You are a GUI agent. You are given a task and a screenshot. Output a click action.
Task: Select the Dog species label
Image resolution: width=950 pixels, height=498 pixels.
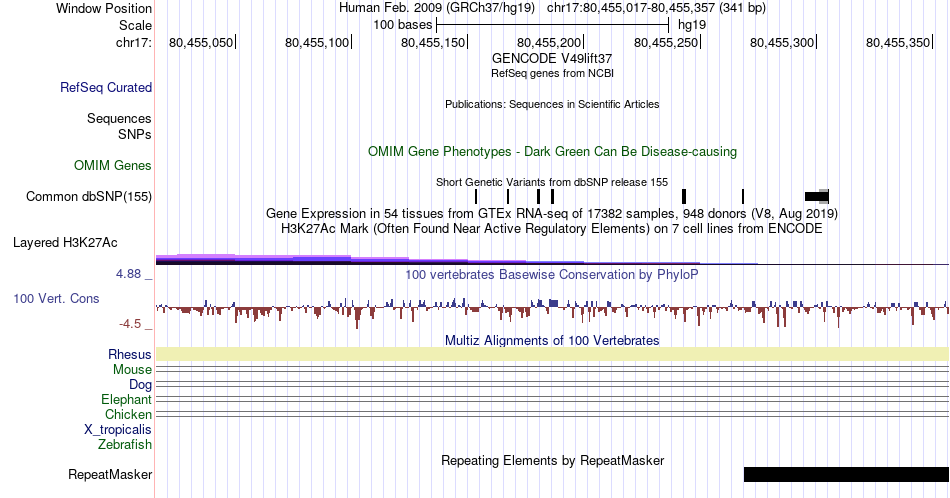click(140, 385)
